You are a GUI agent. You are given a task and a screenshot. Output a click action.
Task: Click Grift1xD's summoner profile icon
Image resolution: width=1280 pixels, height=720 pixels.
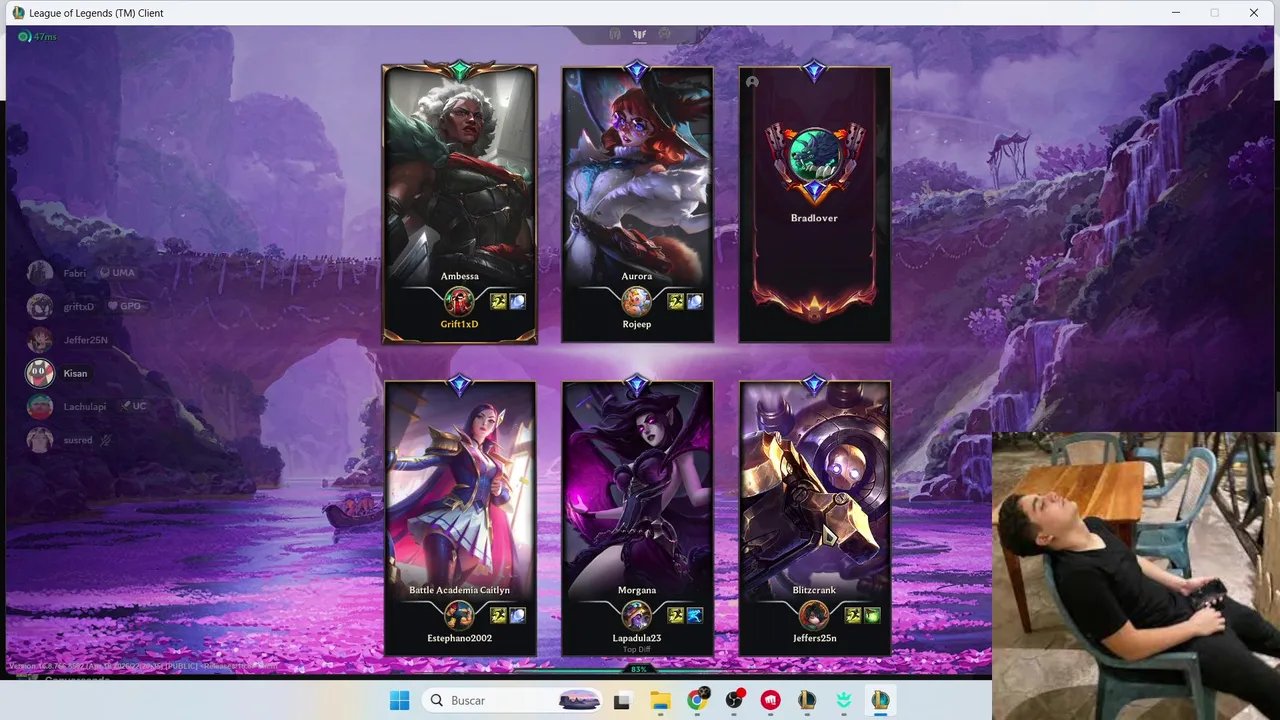(459, 301)
